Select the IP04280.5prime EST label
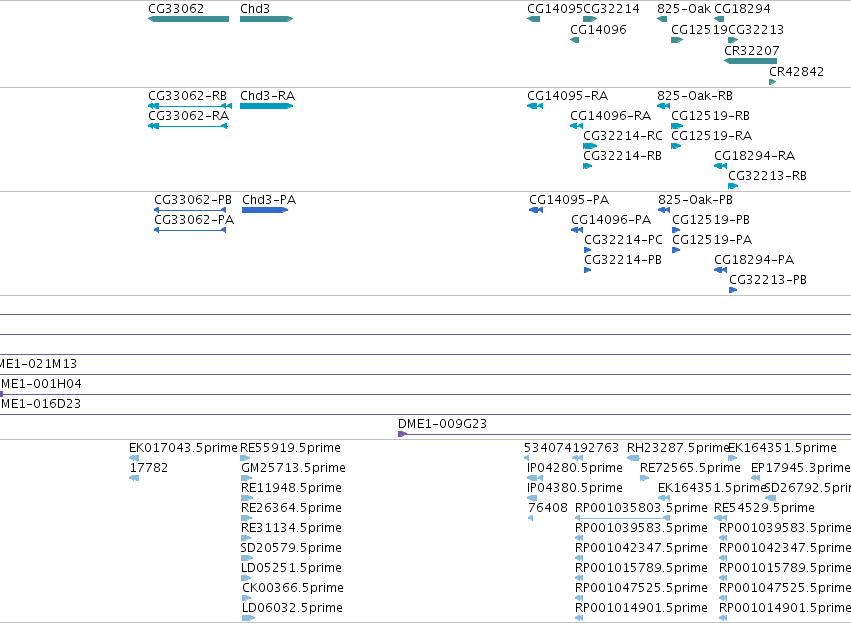This screenshot has width=851, height=623. click(x=575, y=468)
